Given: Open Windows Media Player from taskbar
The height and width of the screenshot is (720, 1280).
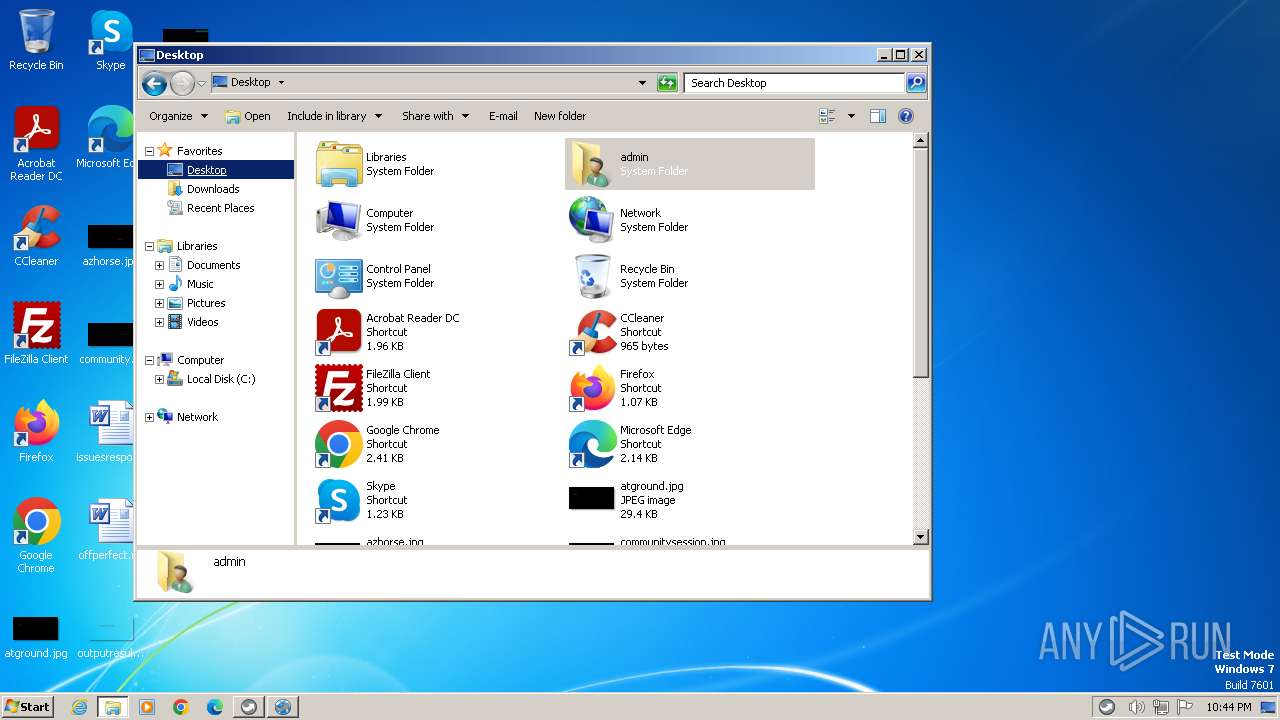Looking at the screenshot, I should coord(146,707).
